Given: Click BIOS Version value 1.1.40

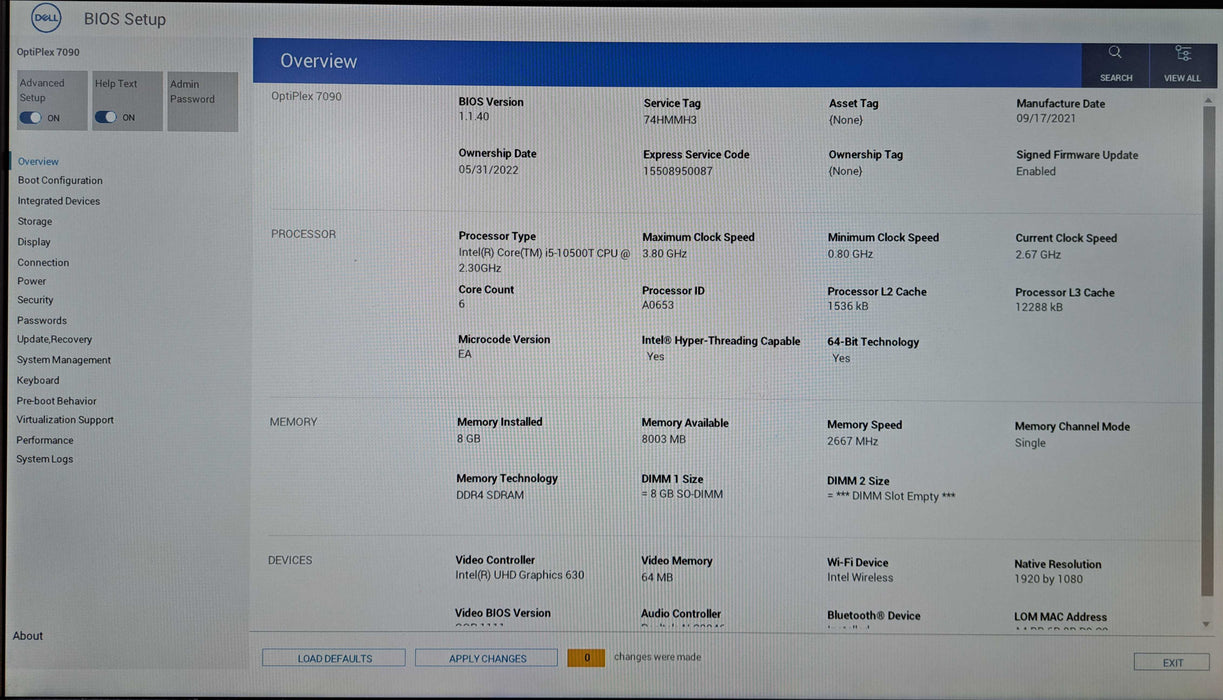Looking at the screenshot, I should click(474, 117).
